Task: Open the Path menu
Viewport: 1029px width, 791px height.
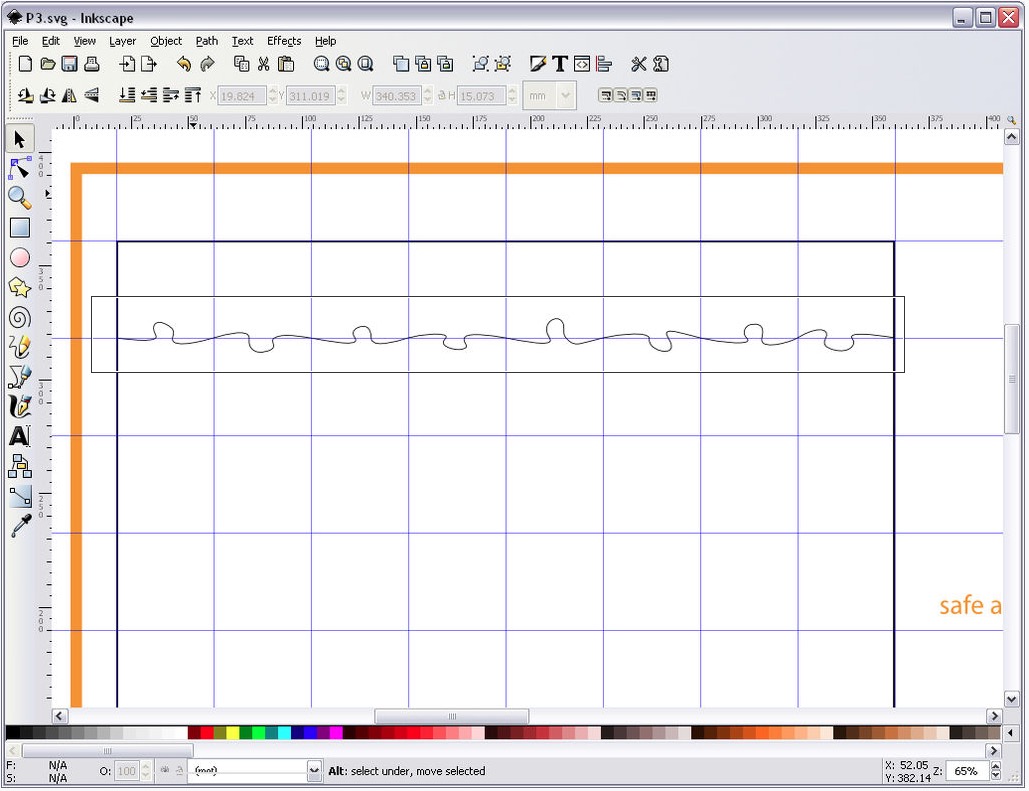Action: (x=206, y=41)
